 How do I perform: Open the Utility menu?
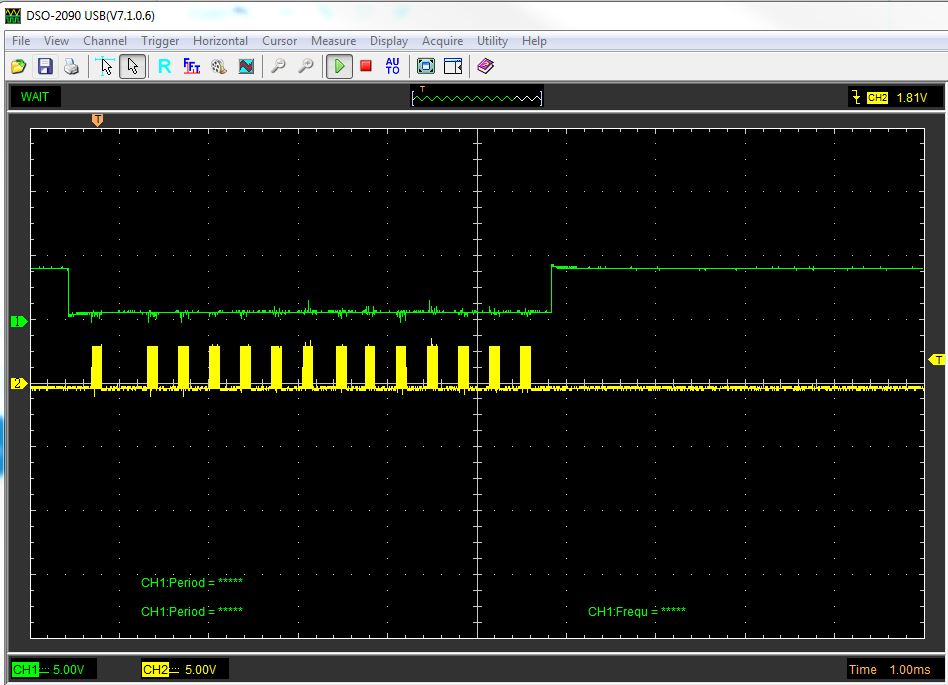click(492, 41)
